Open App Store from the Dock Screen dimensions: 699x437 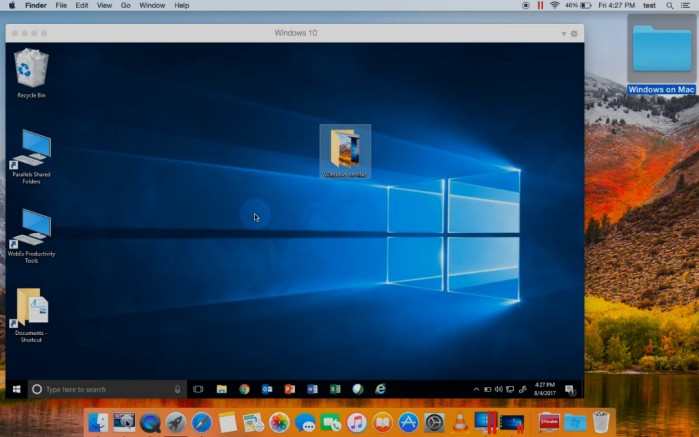pyautogui.click(x=408, y=422)
